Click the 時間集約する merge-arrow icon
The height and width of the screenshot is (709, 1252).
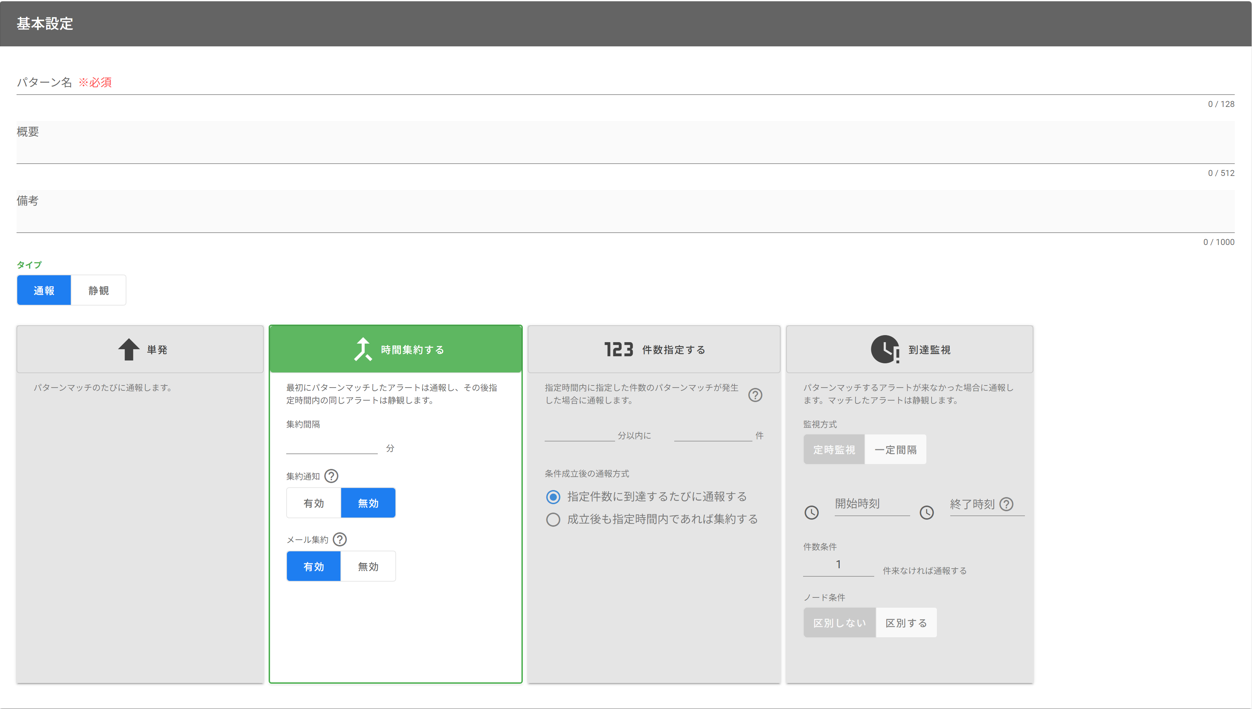pyautogui.click(x=363, y=349)
